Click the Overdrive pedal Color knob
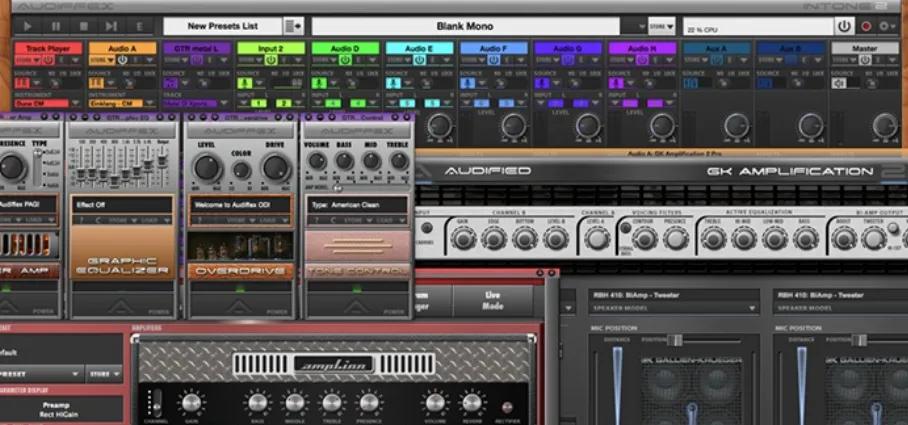Viewport: 908px width, 425px height. pos(241,170)
